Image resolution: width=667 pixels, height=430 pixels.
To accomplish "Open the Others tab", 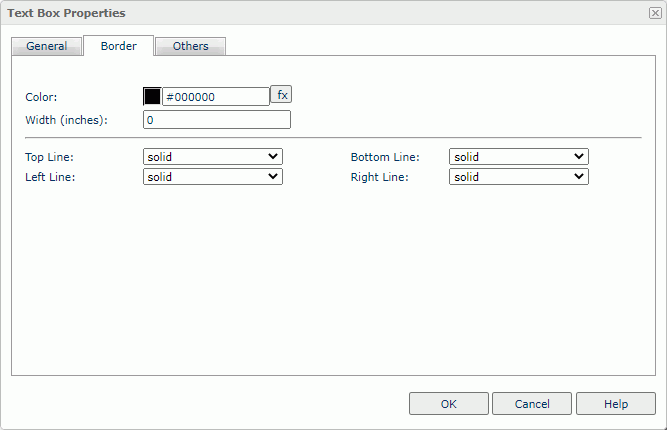I will click(x=190, y=46).
